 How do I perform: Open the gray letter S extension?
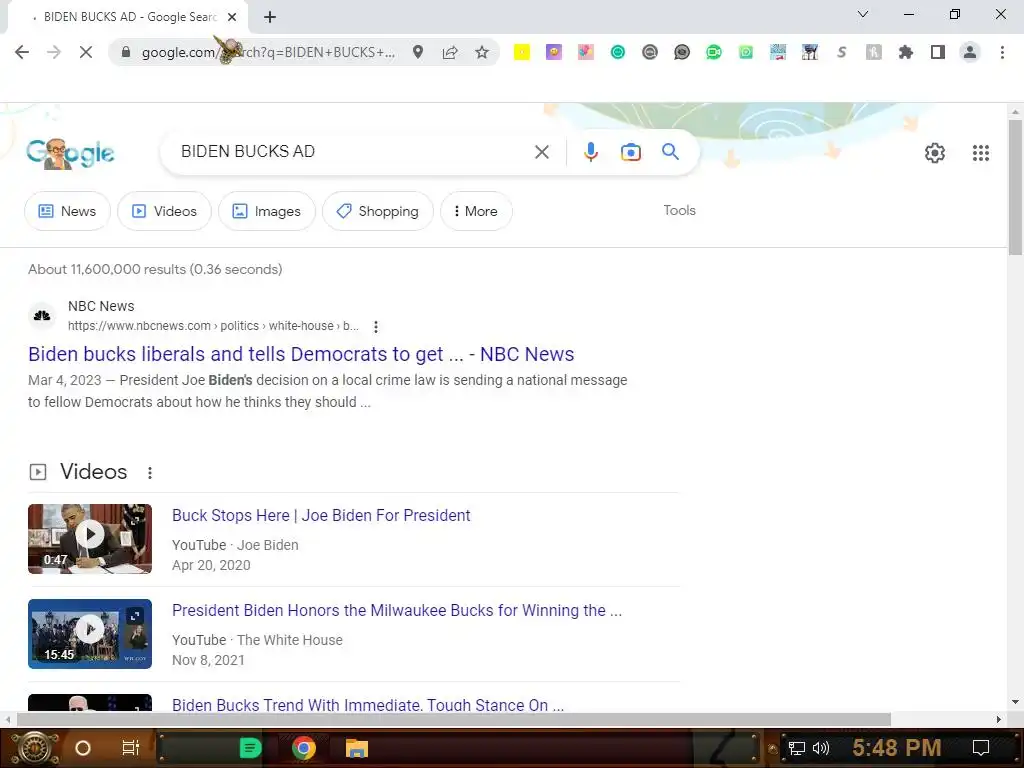(x=842, y=52)
